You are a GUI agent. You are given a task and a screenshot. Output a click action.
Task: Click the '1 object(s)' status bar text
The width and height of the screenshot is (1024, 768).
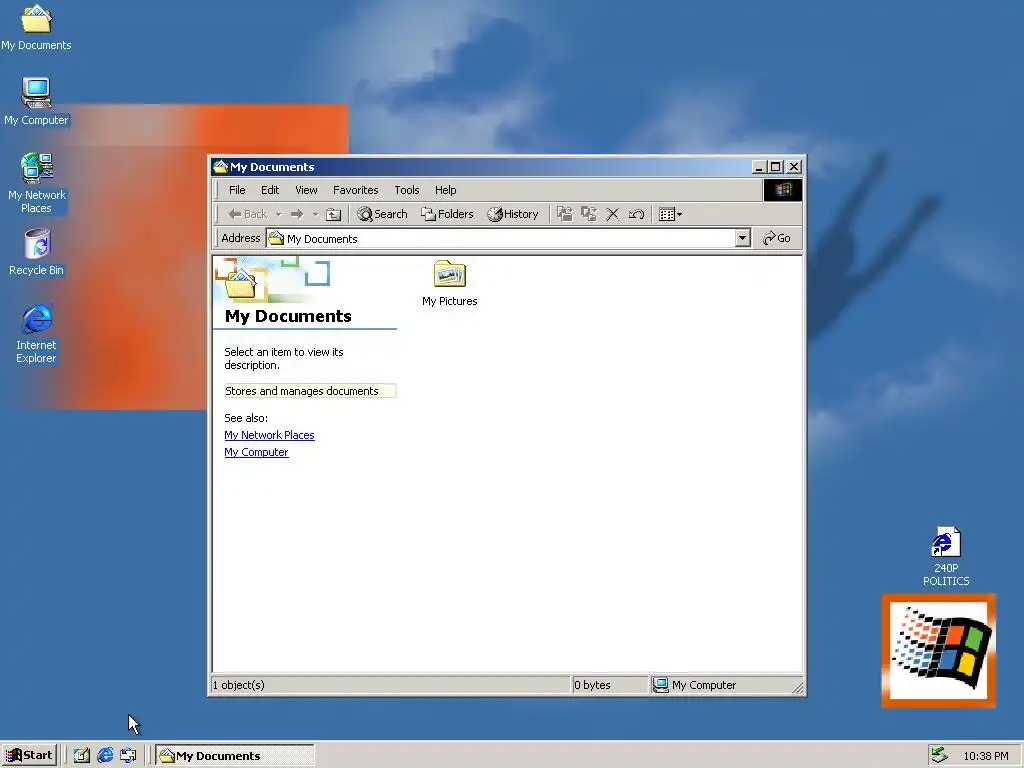pyautogui.click(x=238, y=685)
